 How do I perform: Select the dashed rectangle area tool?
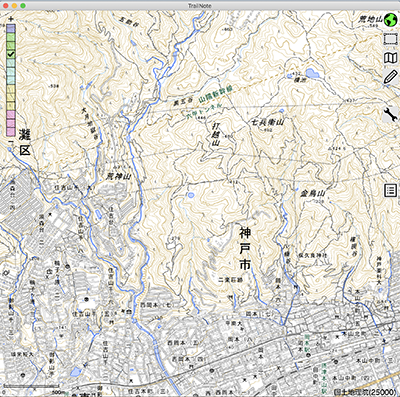click(390, 39)
